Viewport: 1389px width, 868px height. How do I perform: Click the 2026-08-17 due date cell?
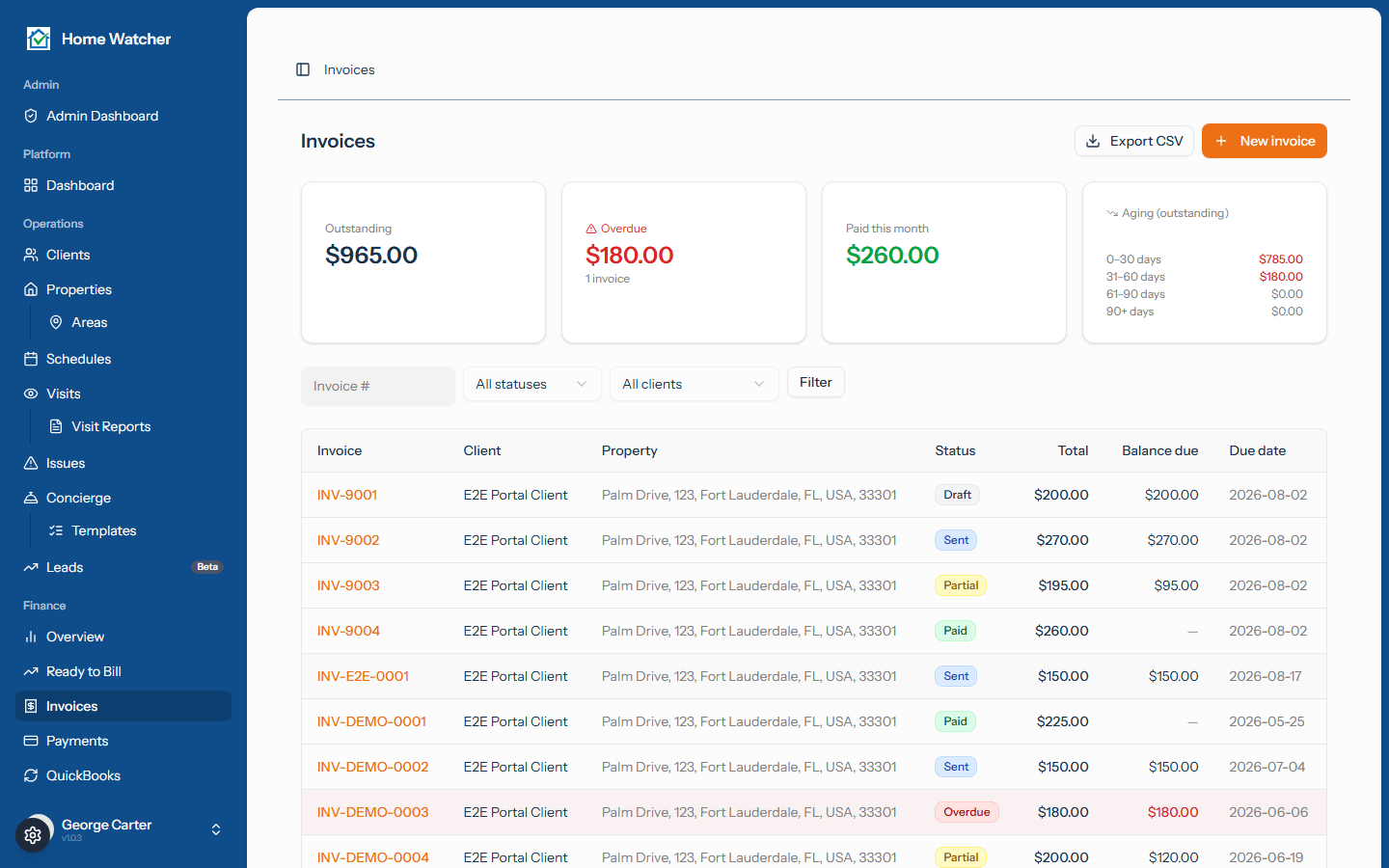(x=1266, y=676)
